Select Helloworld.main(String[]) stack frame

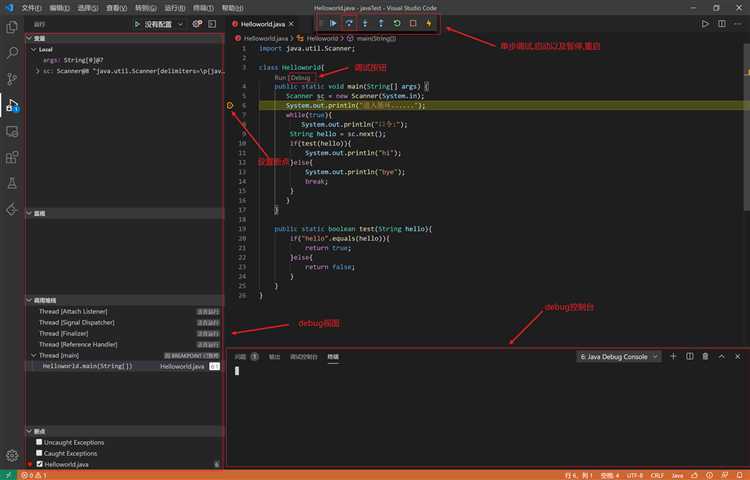pyautogui.click(x=124, y=366)
